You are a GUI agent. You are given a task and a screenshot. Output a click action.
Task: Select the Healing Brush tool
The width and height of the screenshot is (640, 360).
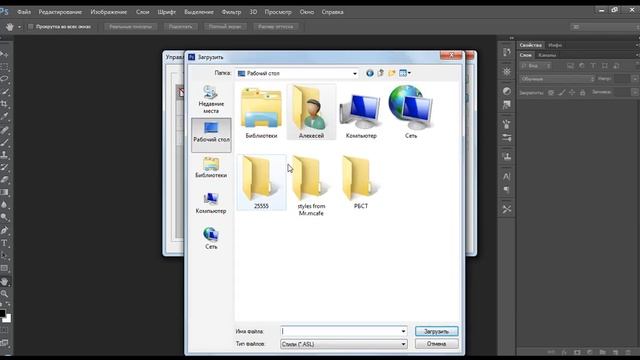4,130
